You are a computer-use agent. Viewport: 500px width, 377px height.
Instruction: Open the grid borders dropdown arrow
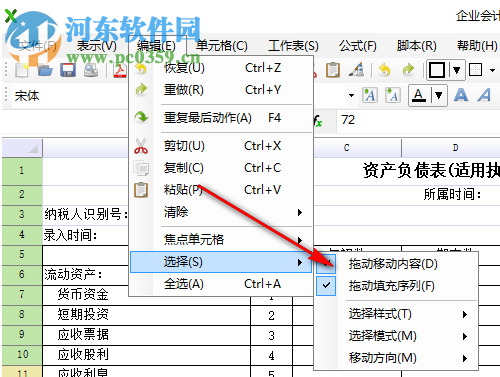click(x=492, y=70)
